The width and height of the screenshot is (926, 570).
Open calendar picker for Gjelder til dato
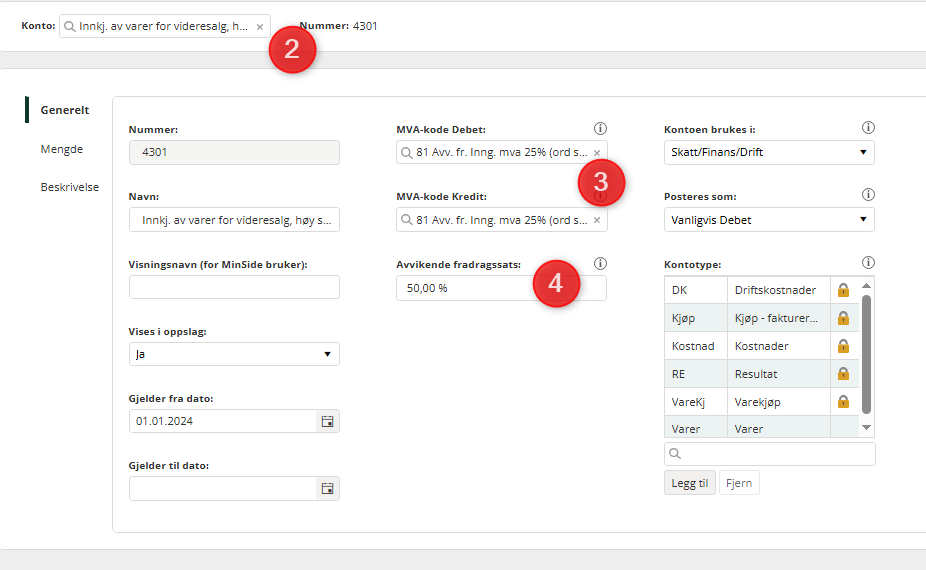(327, 488)
